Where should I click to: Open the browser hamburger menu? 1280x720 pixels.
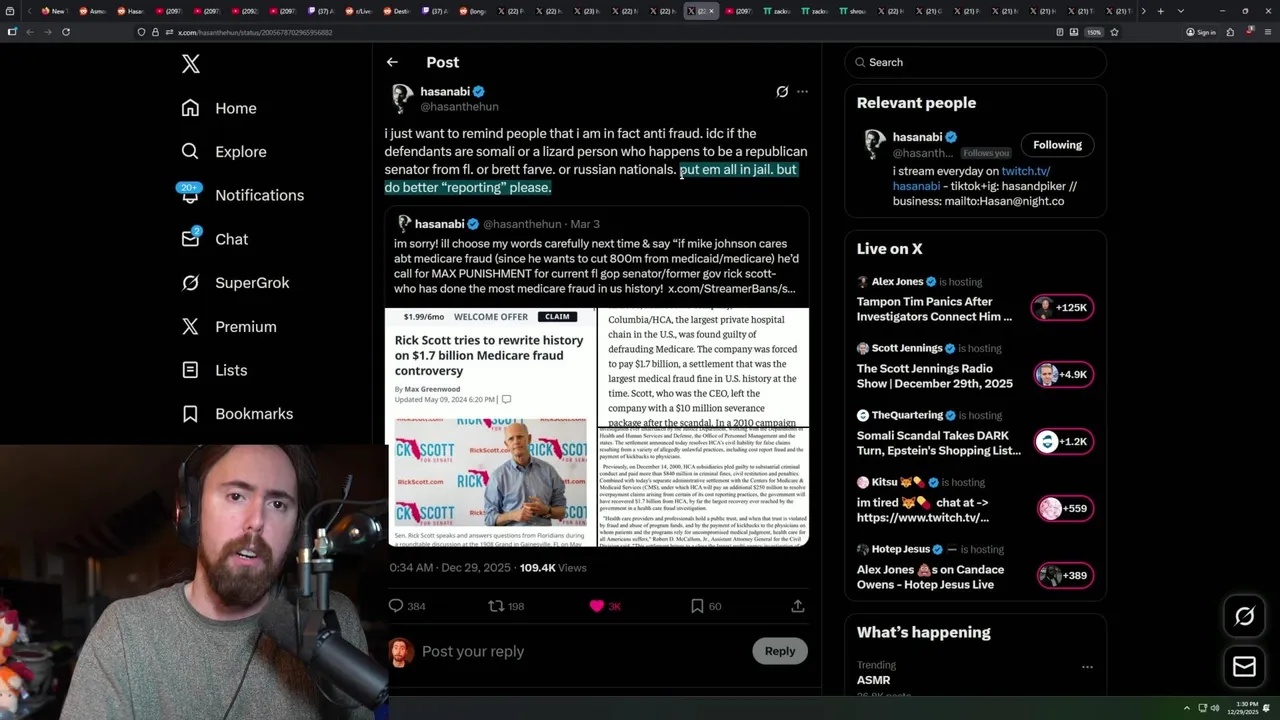(x=1268, y=32)
